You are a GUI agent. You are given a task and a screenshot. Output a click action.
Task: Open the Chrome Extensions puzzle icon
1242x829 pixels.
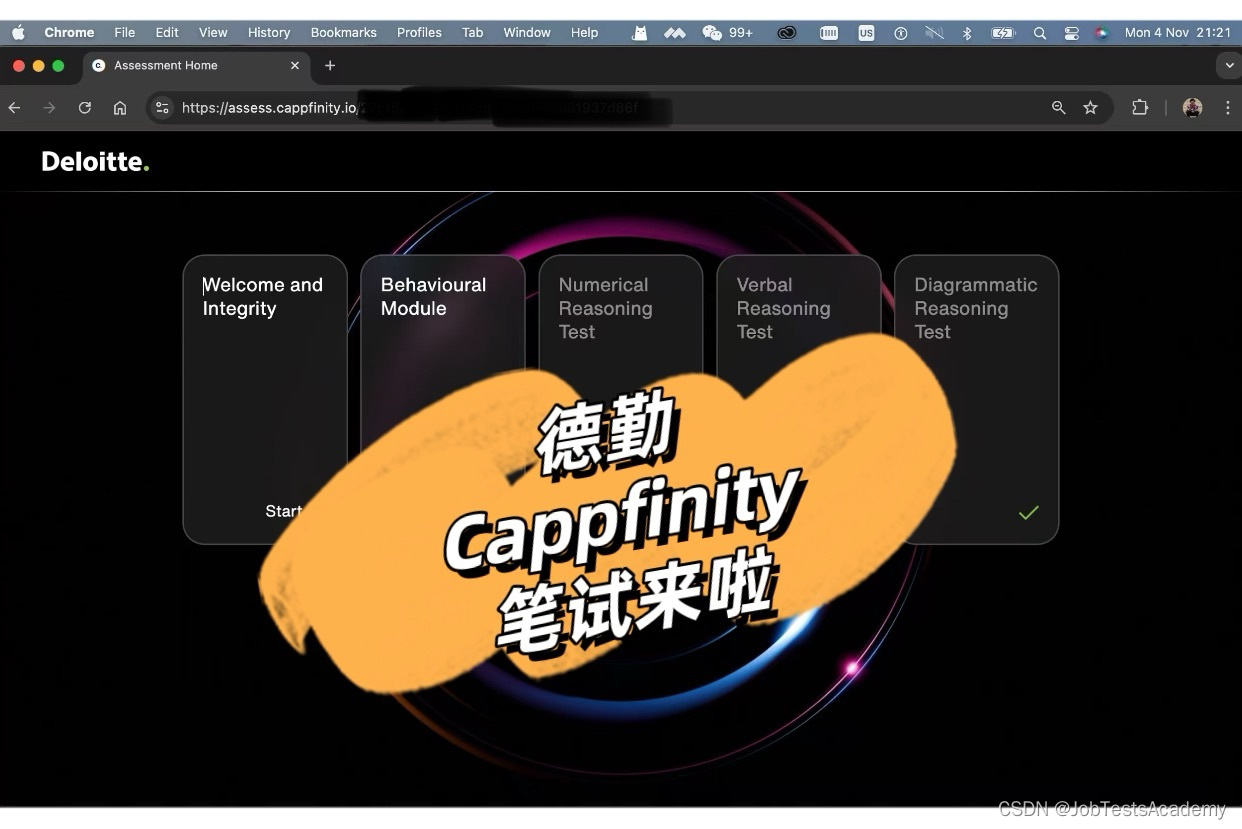pos(1139,108)
